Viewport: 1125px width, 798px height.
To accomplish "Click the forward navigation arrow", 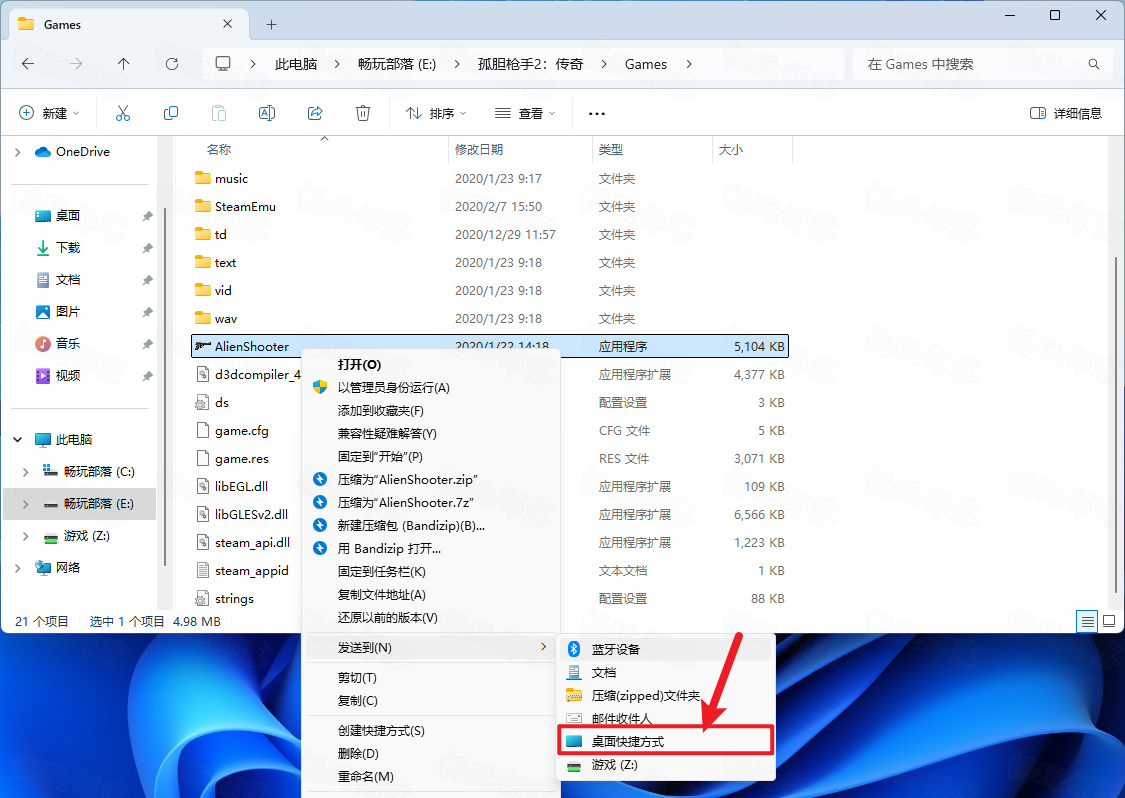I will (76, 64).
